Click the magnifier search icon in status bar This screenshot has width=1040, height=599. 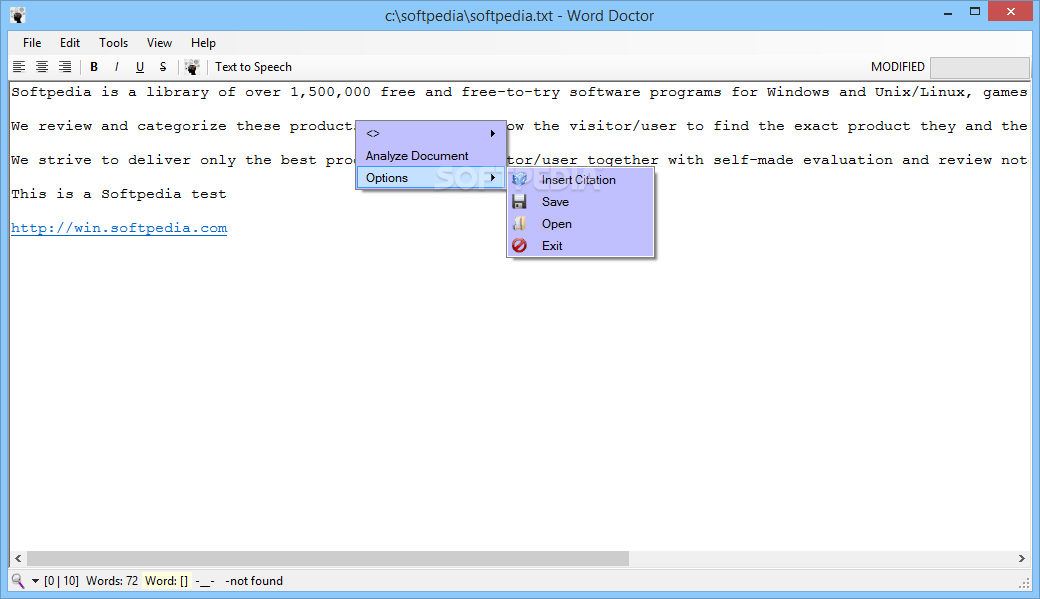point(18,581)
